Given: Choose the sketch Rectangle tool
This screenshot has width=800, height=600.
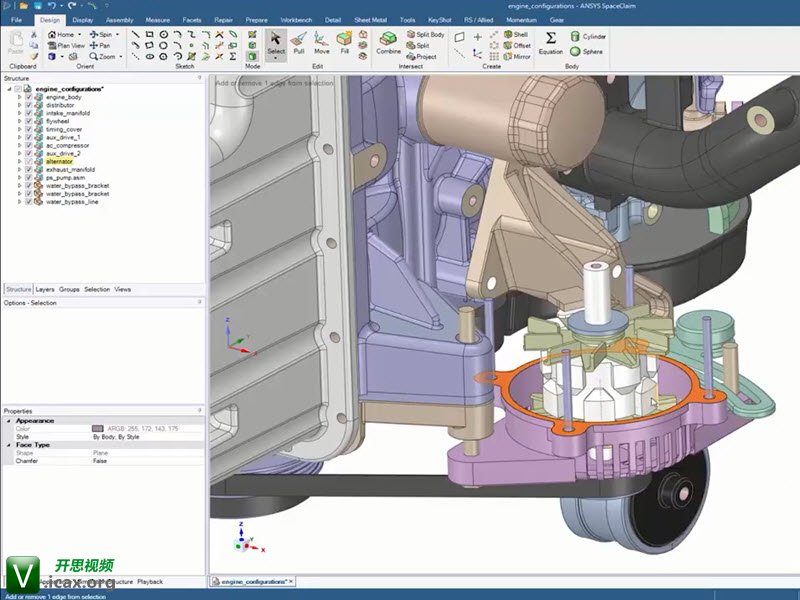Looking at the screenshot, I should pyautogui.click(x=149, y=34).
